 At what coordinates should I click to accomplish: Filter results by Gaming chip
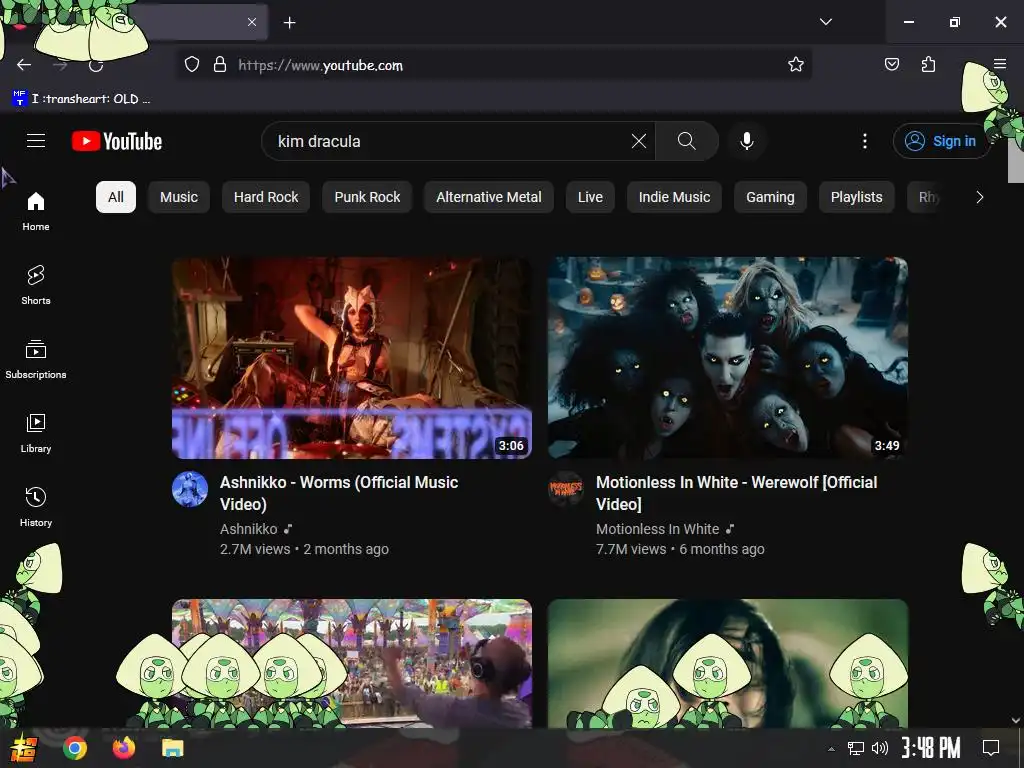[x=770, y=197]
